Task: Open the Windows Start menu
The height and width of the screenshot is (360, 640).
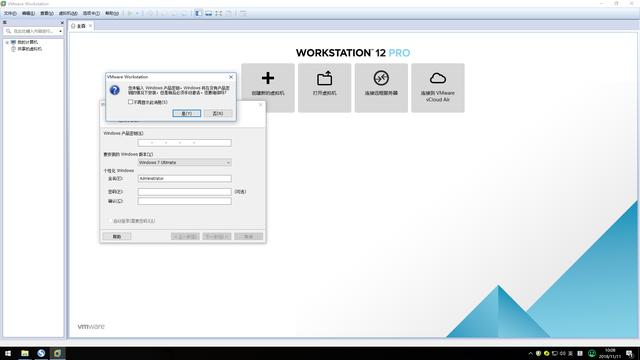Action: 8,353
